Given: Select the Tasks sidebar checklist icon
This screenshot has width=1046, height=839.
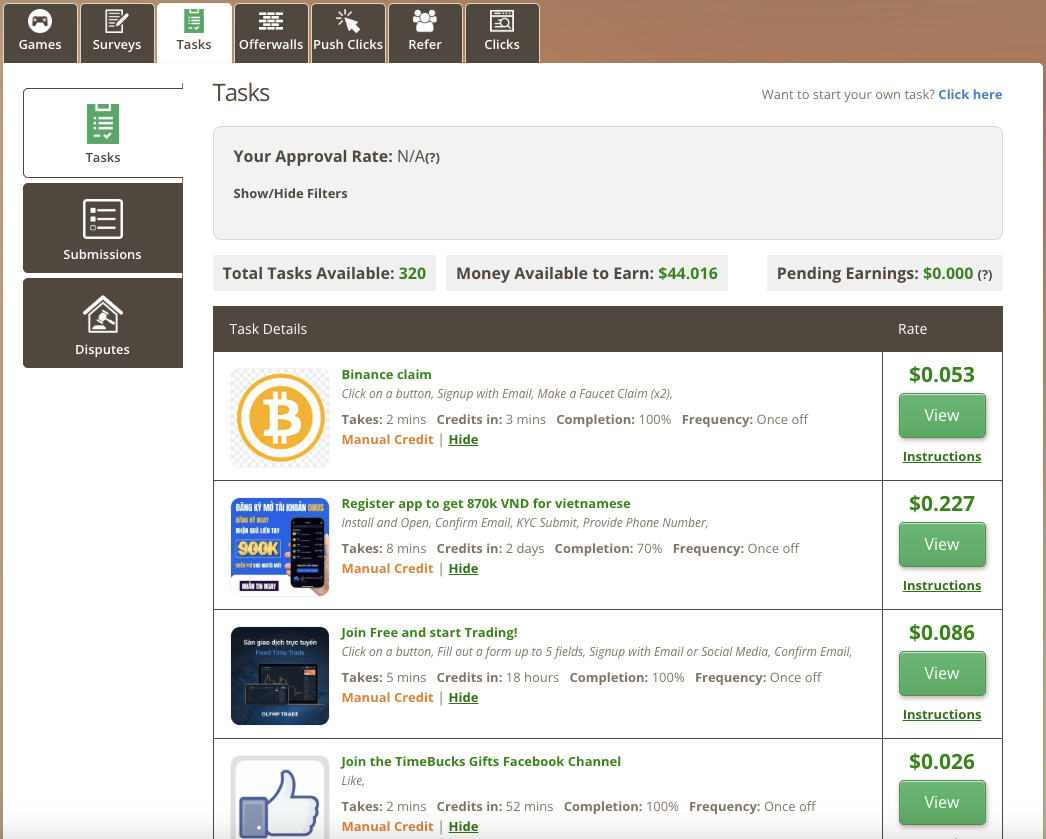Looking at the screenshot, I should [x=103, y=123].
